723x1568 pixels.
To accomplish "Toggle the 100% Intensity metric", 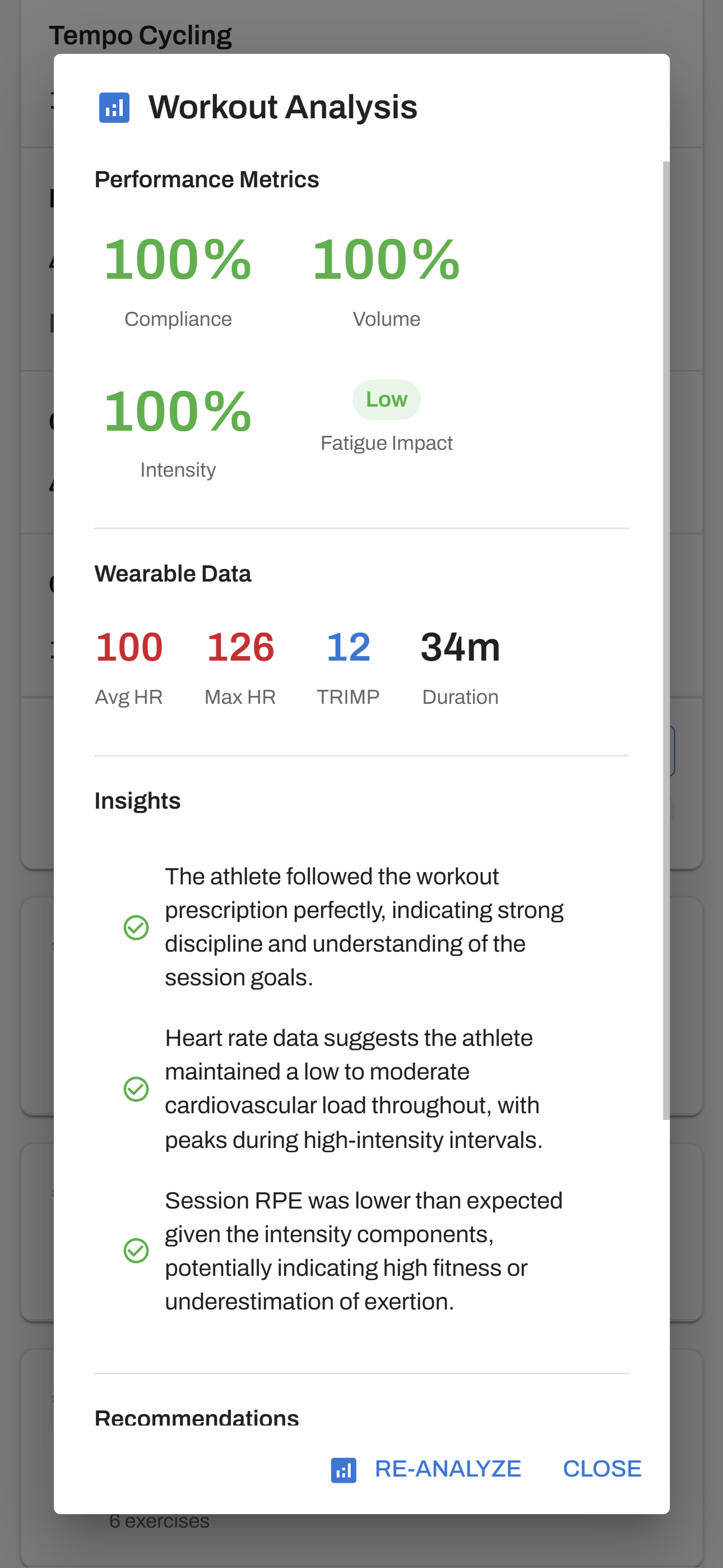I will click(178, 412).
